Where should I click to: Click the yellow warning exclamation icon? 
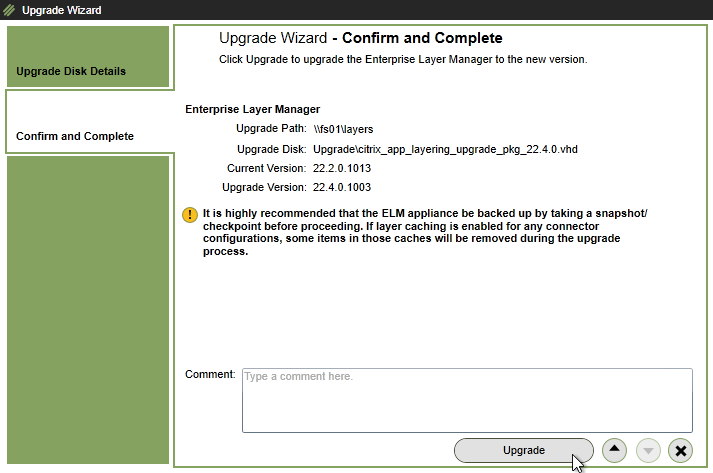[x=190, y=215]
